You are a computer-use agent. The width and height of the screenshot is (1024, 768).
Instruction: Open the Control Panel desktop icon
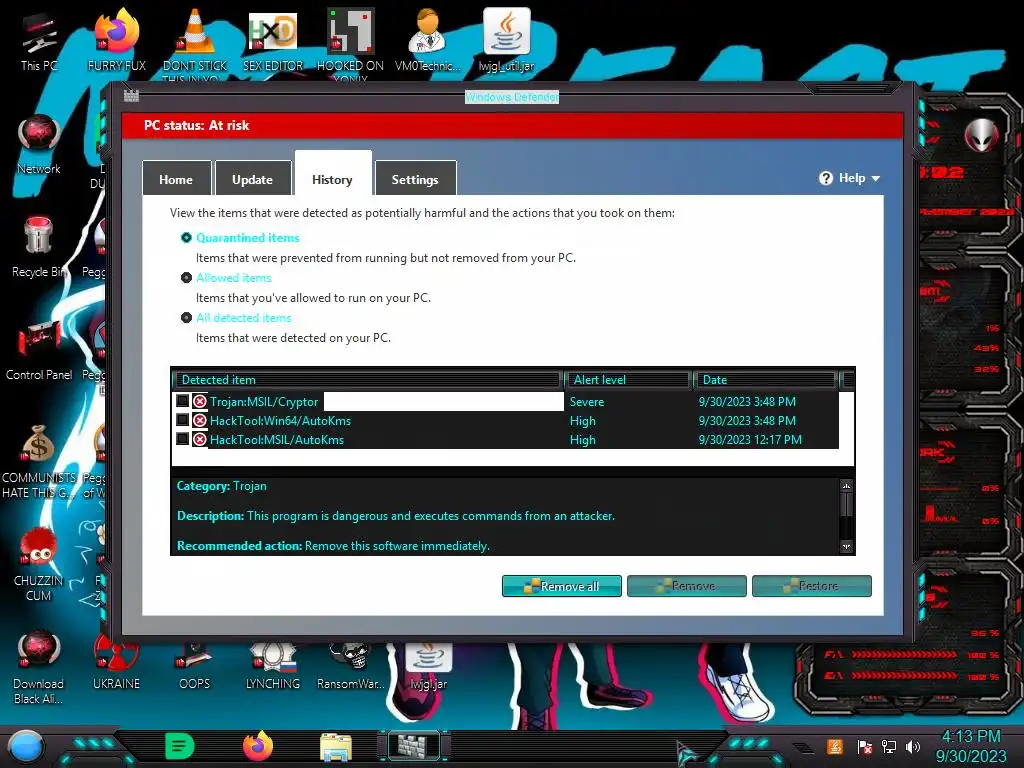[39, 350]
